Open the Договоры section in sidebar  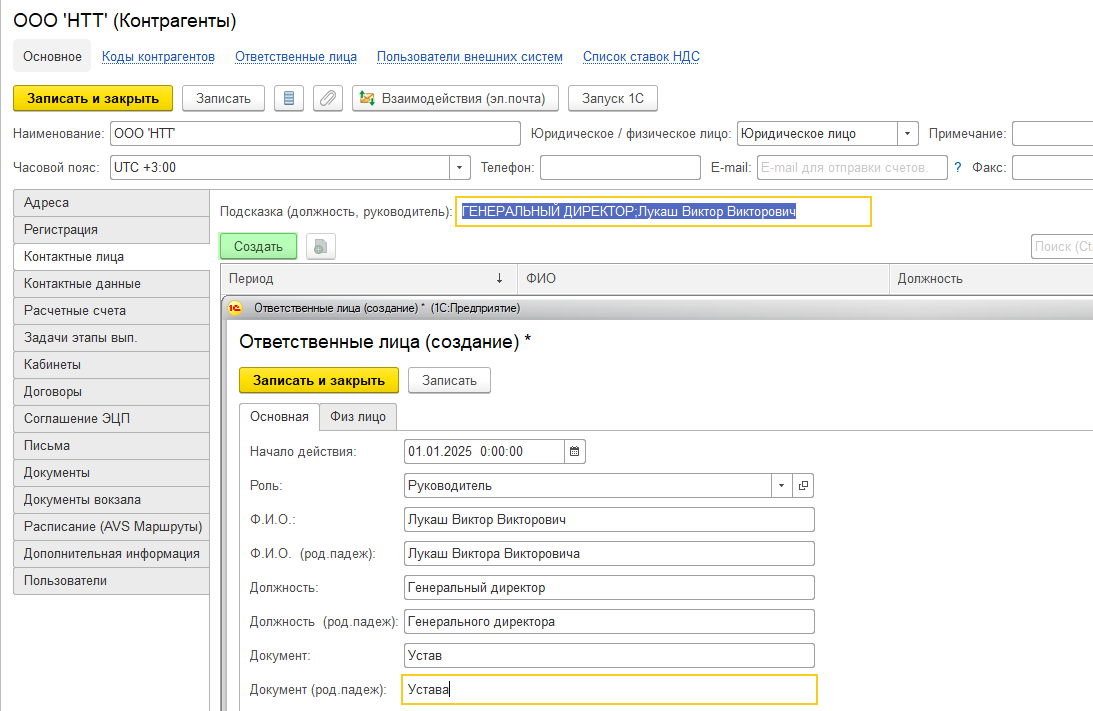[53, 392]
